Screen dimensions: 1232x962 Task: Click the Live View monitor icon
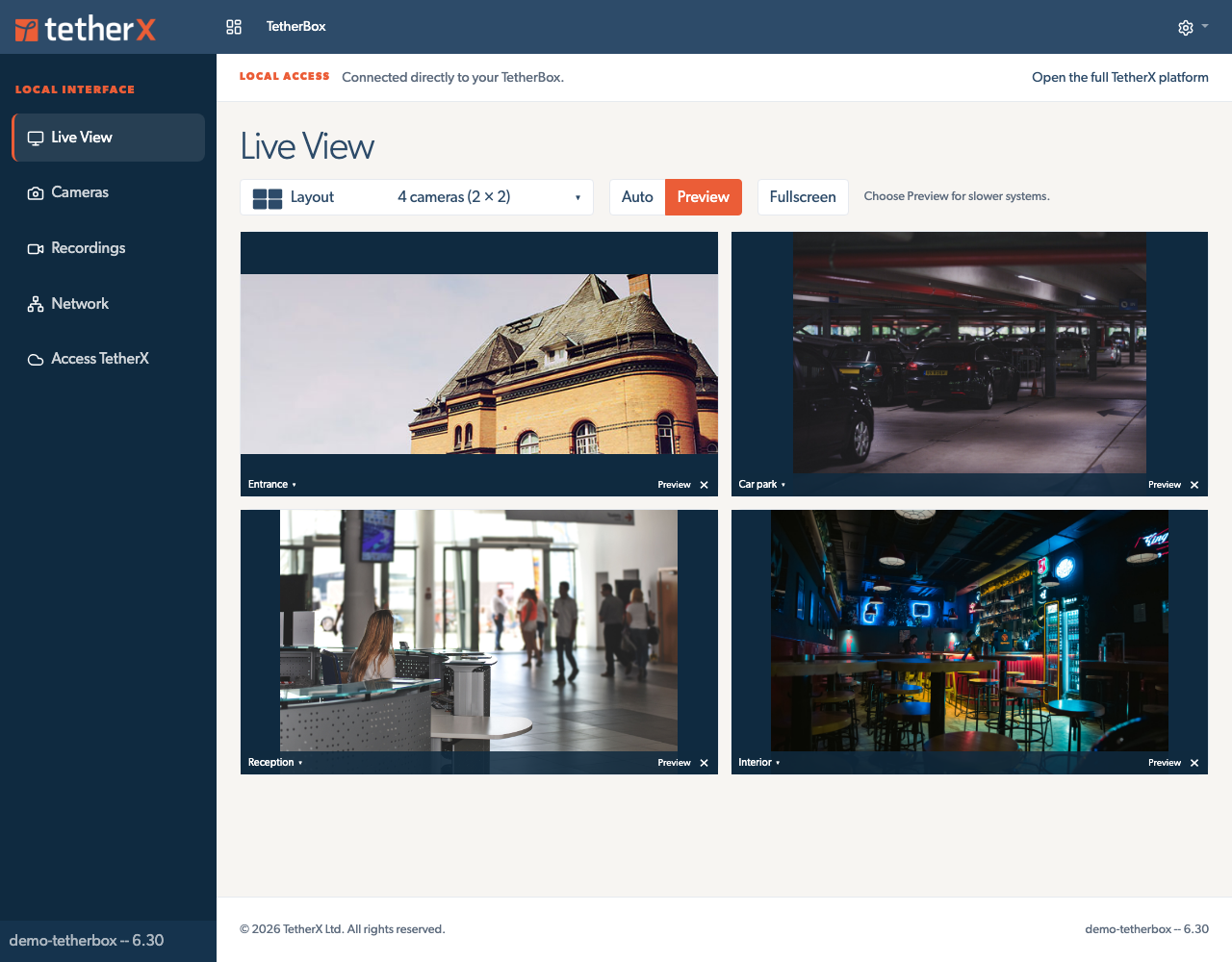tap(36, 138)
